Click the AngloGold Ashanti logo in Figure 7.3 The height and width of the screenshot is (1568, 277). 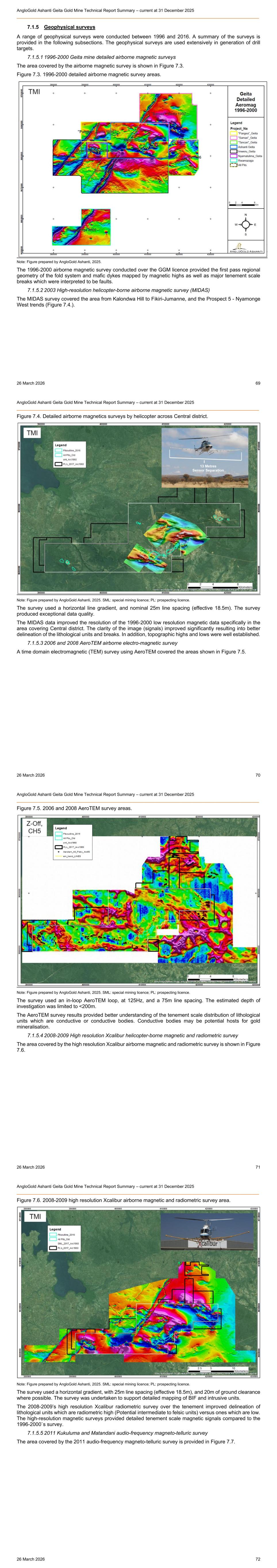tap(246, 248)
